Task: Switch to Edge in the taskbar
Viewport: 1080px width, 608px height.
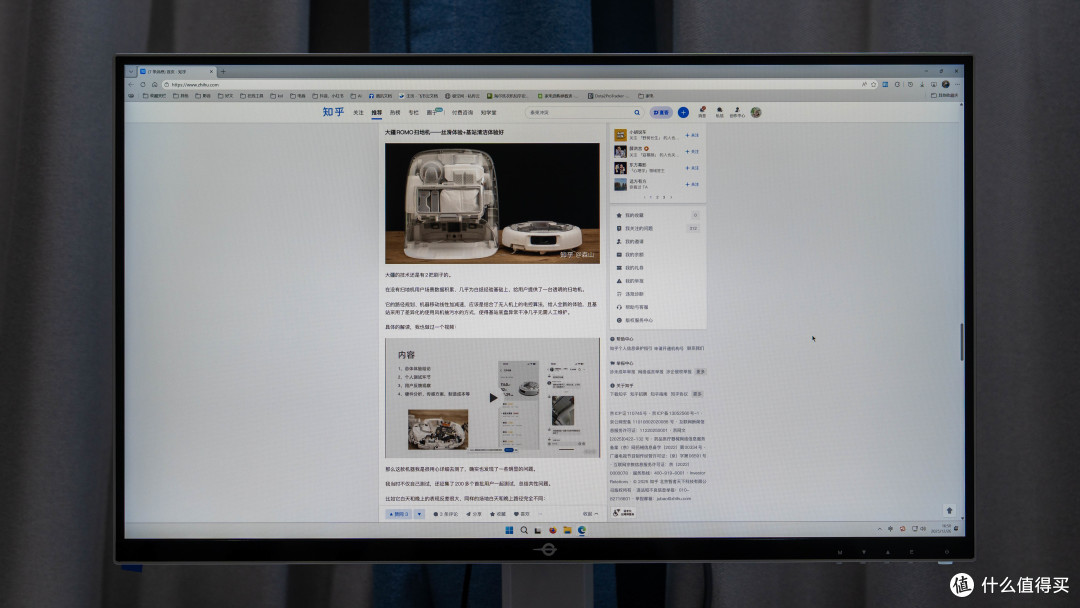Action: [x=581, y=530]
